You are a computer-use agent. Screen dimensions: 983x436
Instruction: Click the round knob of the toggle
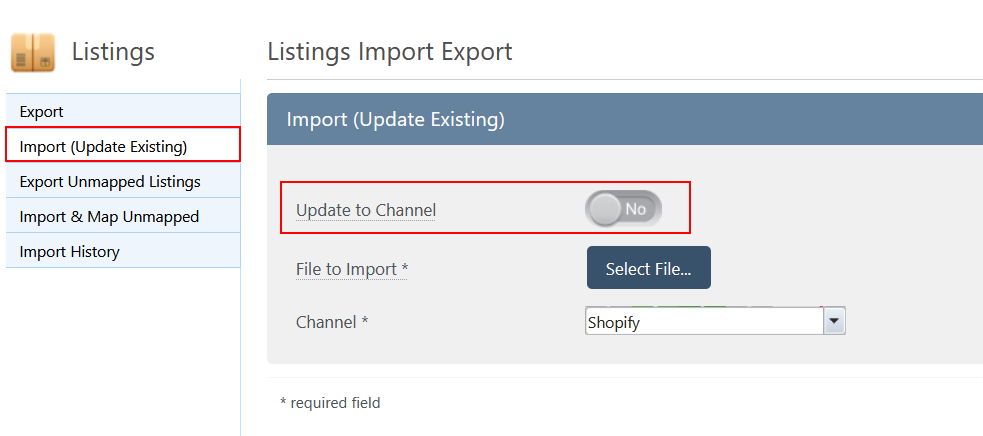[606, 208]
